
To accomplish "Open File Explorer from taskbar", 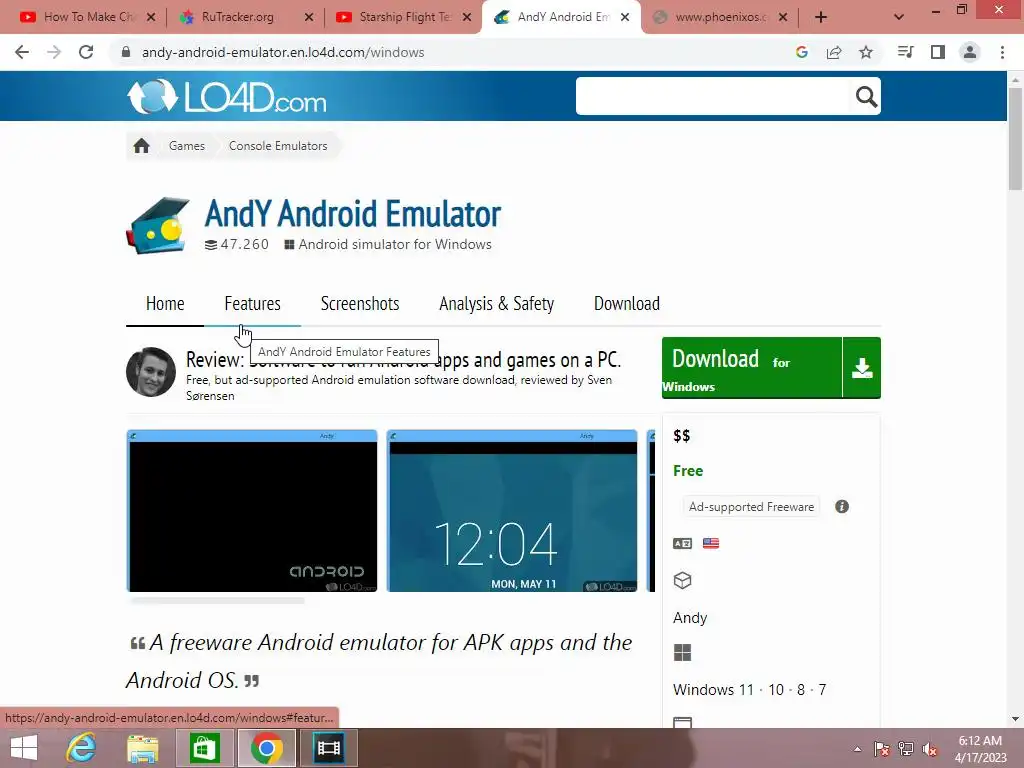I will [x=142, y=748].
